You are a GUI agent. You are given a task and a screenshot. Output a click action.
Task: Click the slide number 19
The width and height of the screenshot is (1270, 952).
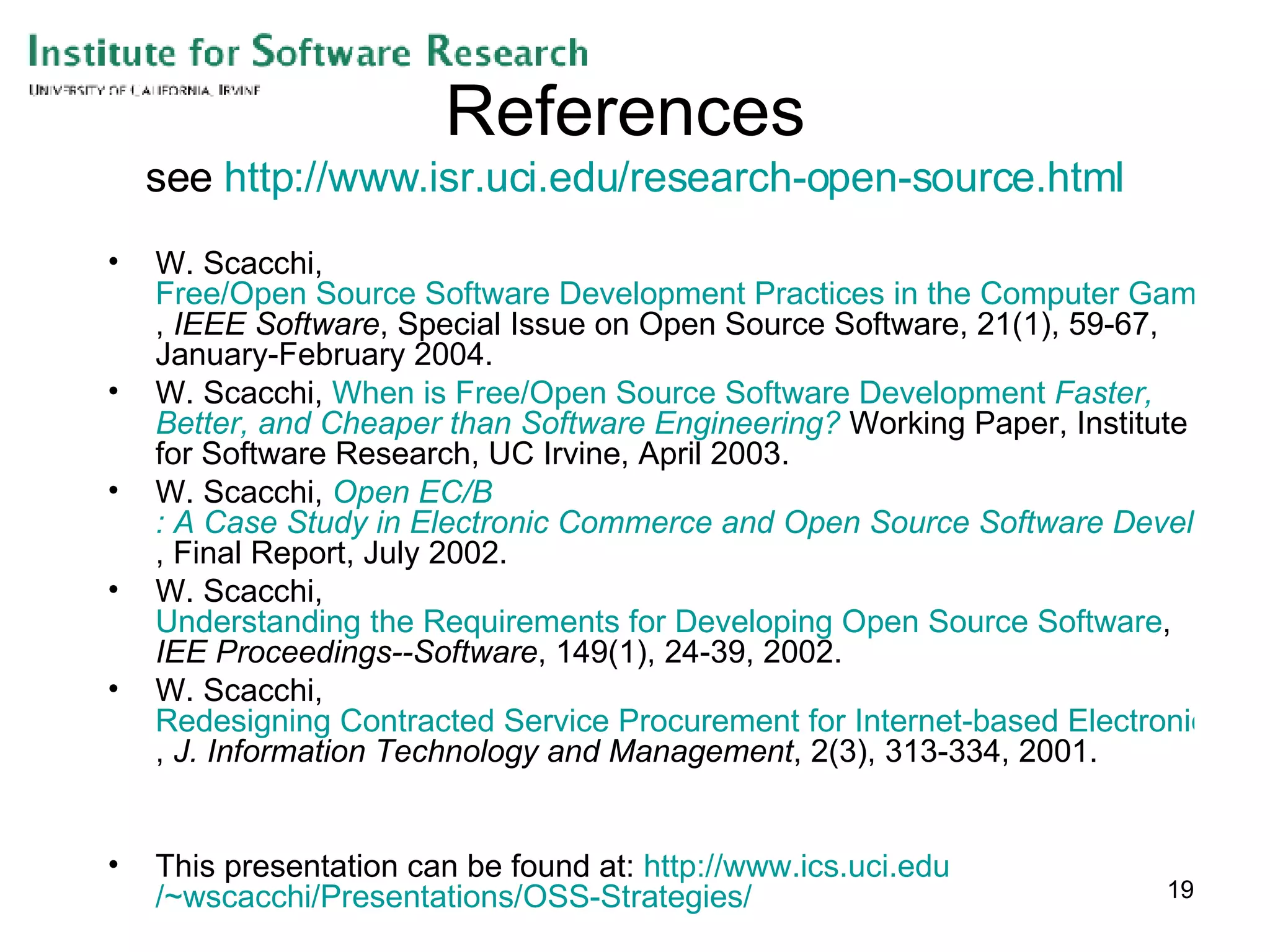[1181, 890]
